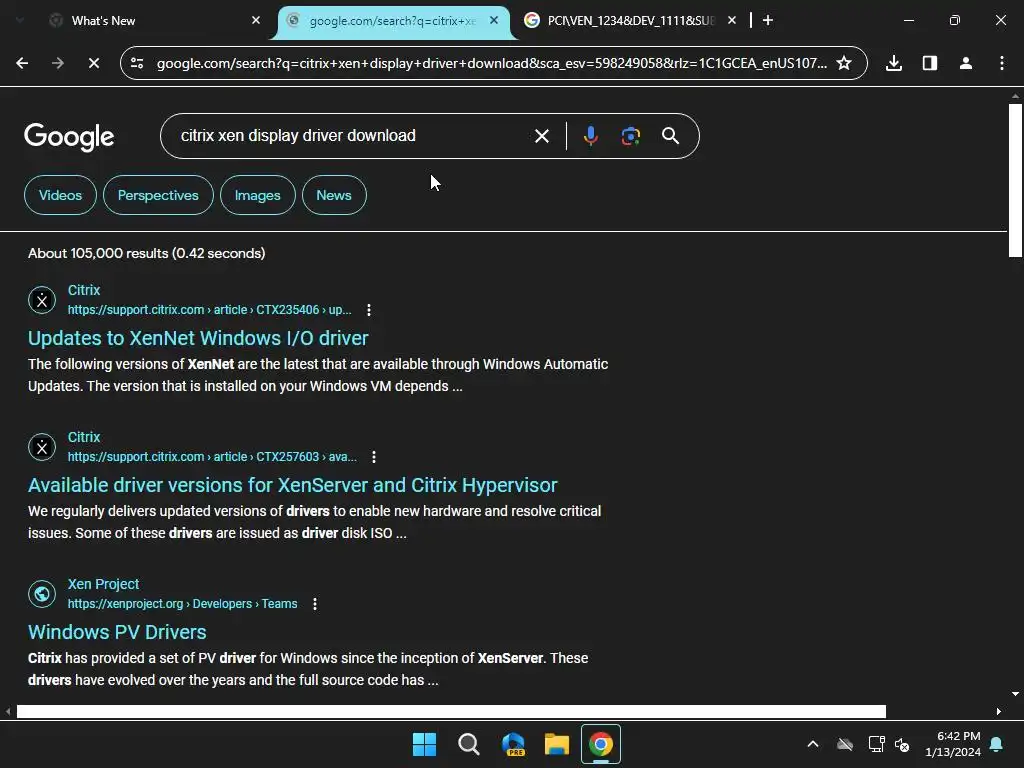Open Available driver versions for XenServer link
Screen dimensions: 1024x768
[x=293, y=485]
